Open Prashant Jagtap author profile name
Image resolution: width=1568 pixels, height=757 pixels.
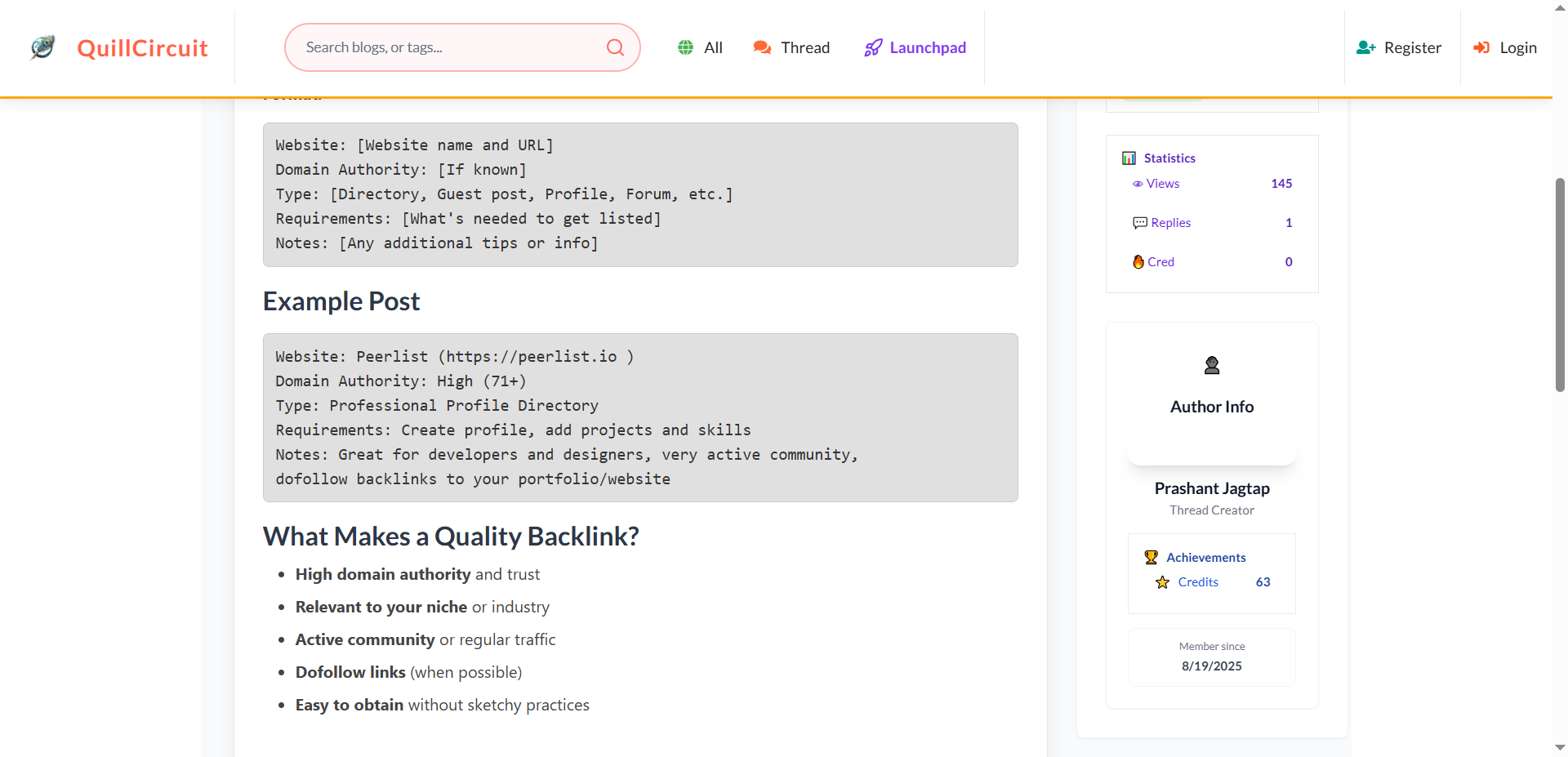pos(1212,488)
